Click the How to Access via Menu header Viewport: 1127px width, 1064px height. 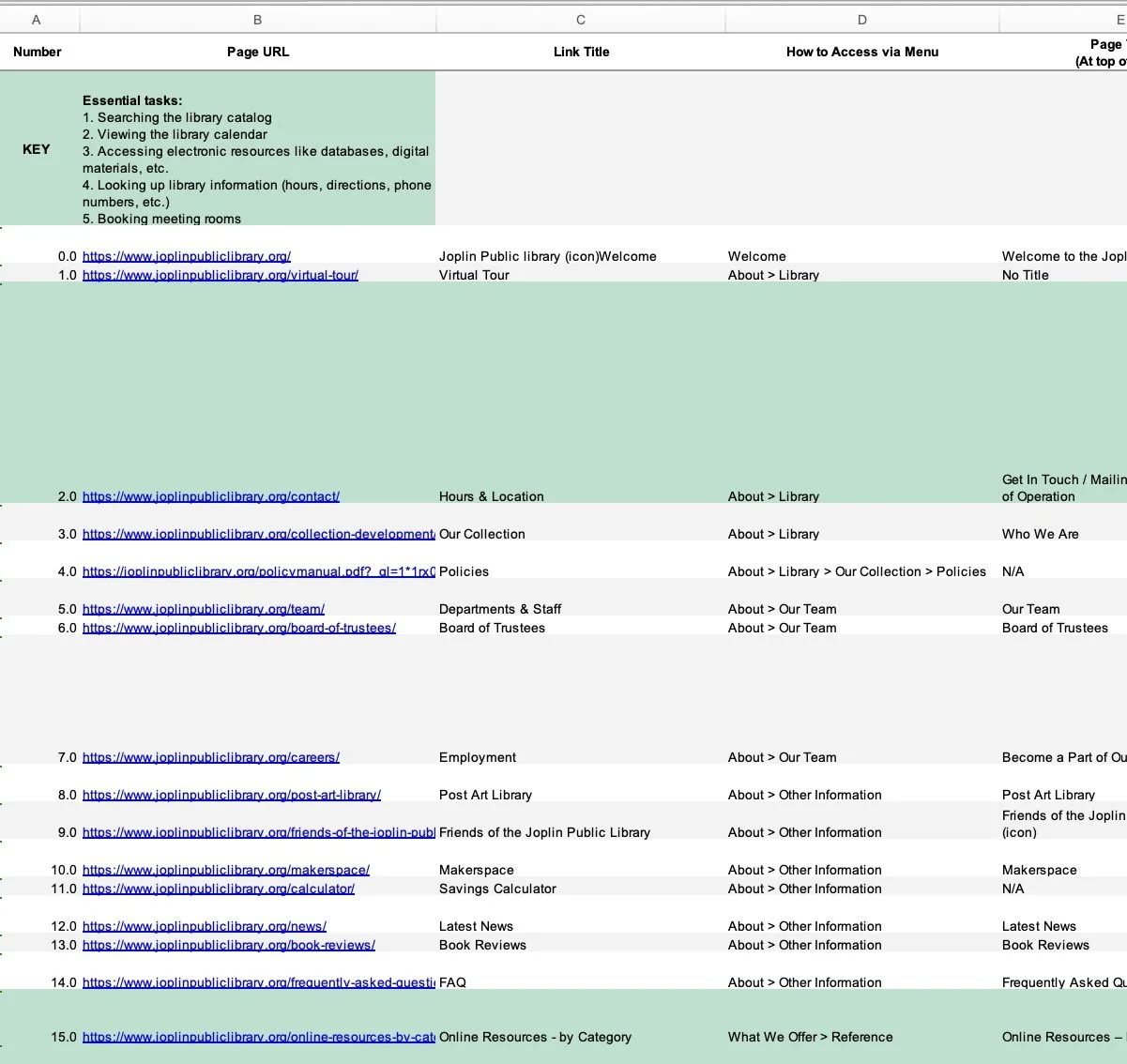click(862, 53)
